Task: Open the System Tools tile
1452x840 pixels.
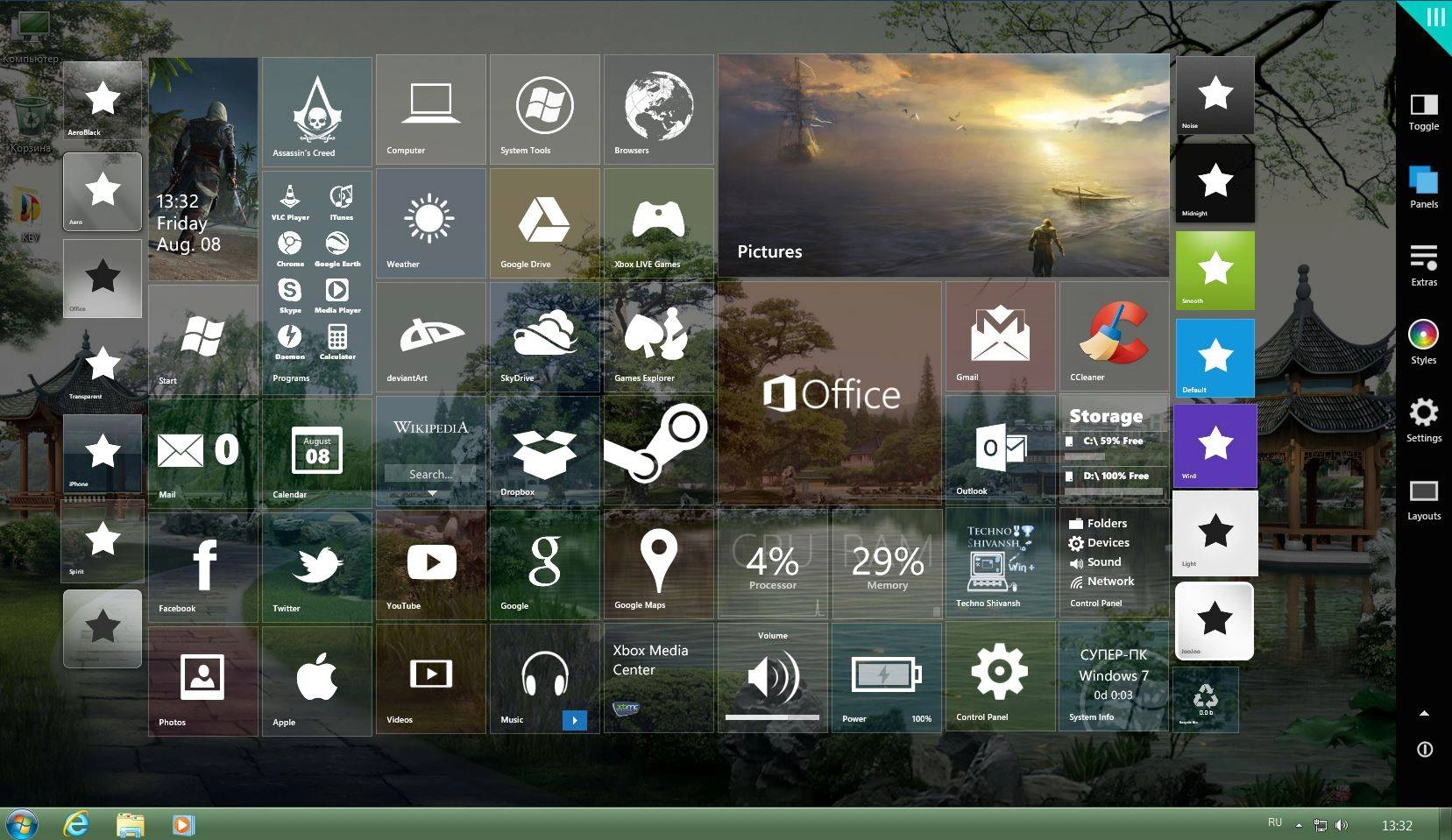Action: point(545,109)
